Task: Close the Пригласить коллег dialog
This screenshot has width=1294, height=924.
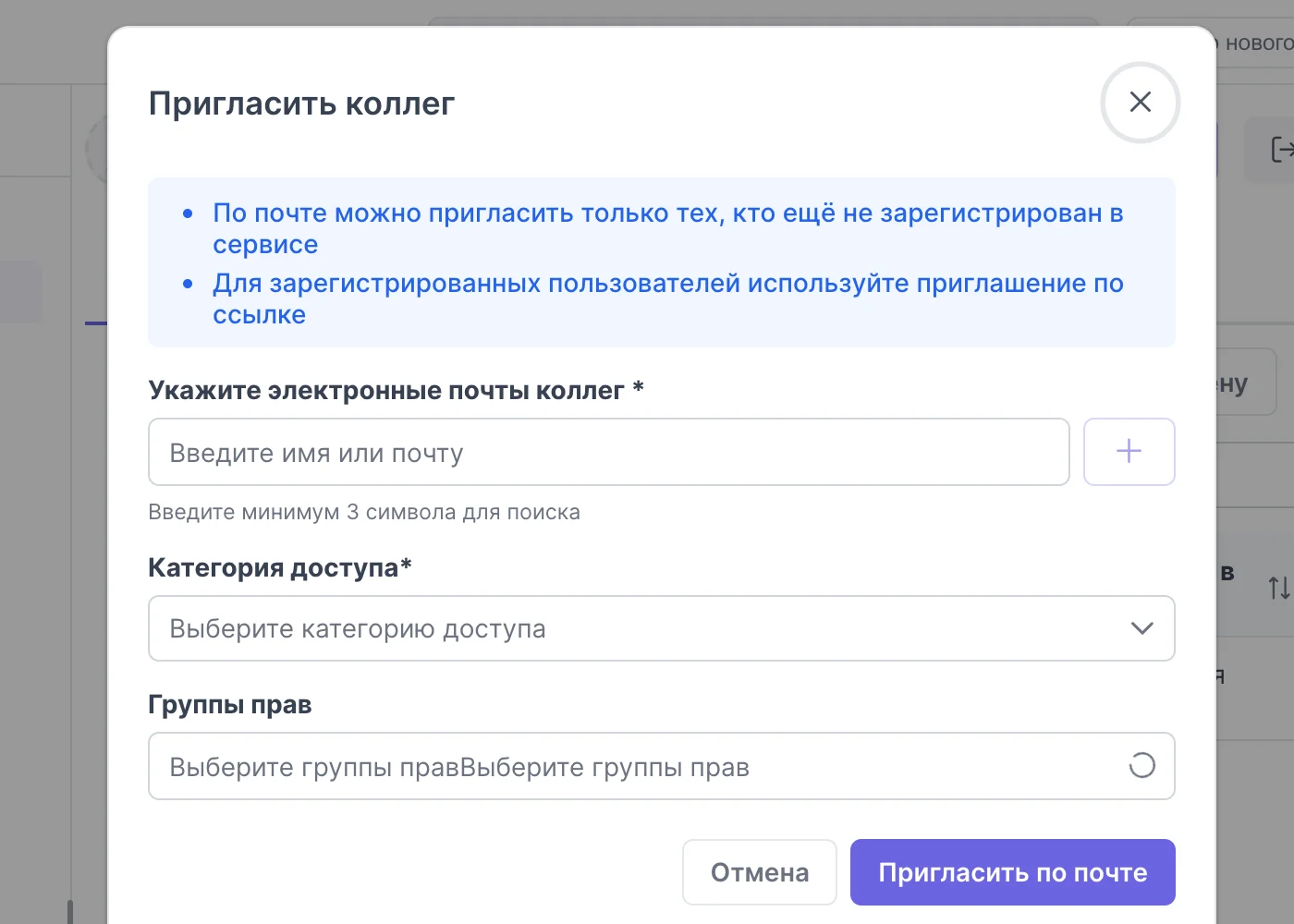Action: [x=1140, y=103]
